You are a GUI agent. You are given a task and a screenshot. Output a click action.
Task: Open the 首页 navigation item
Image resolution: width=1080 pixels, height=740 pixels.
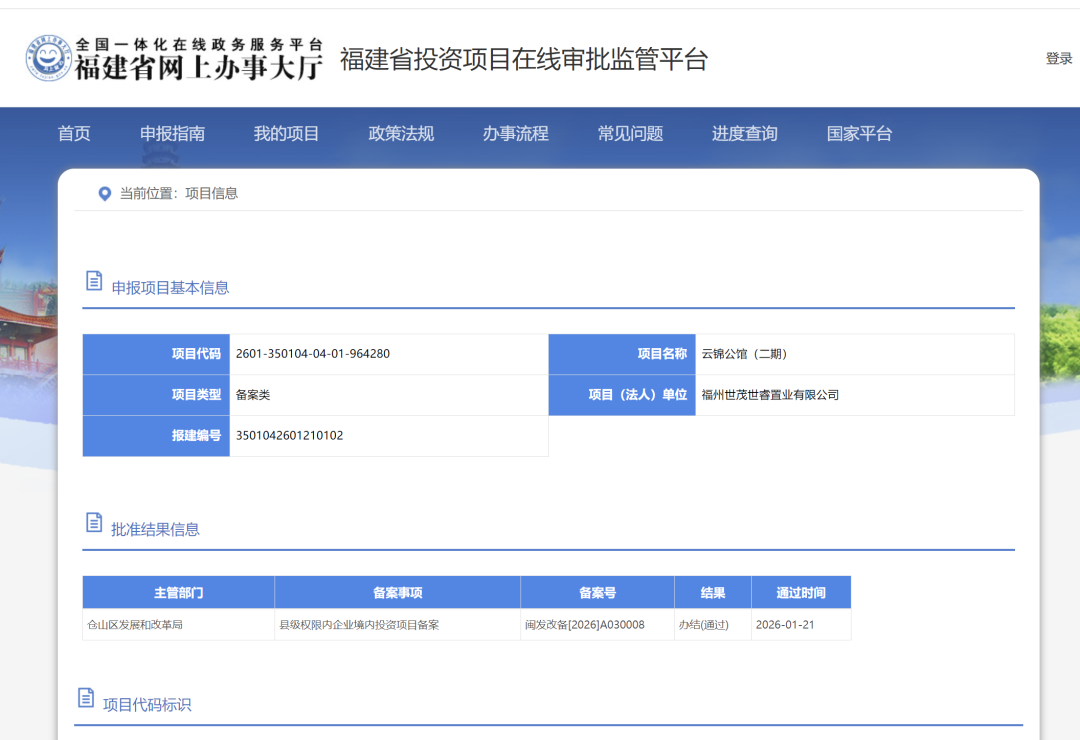point(75,133)
